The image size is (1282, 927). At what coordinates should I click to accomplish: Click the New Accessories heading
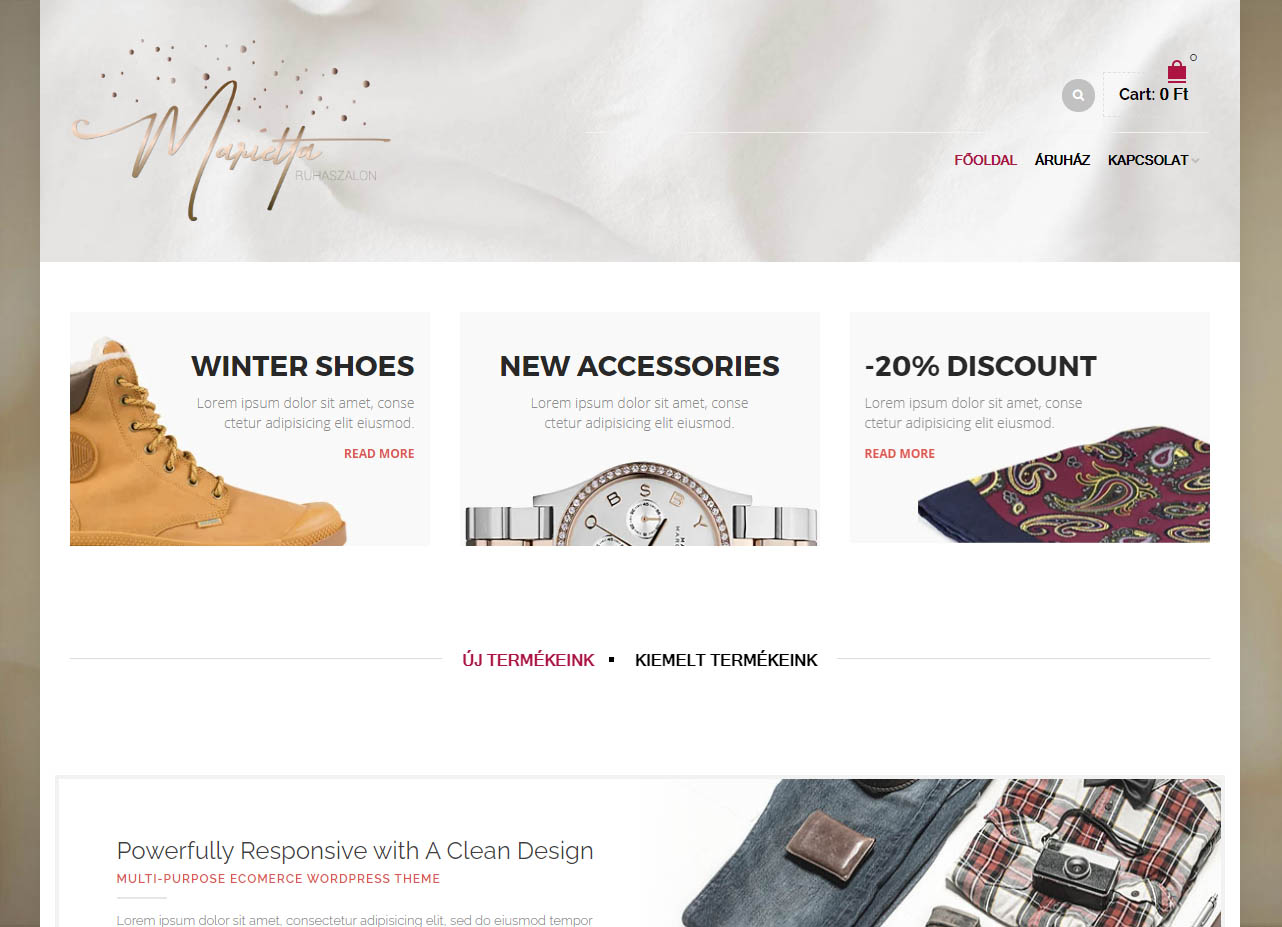click(640, 366)
